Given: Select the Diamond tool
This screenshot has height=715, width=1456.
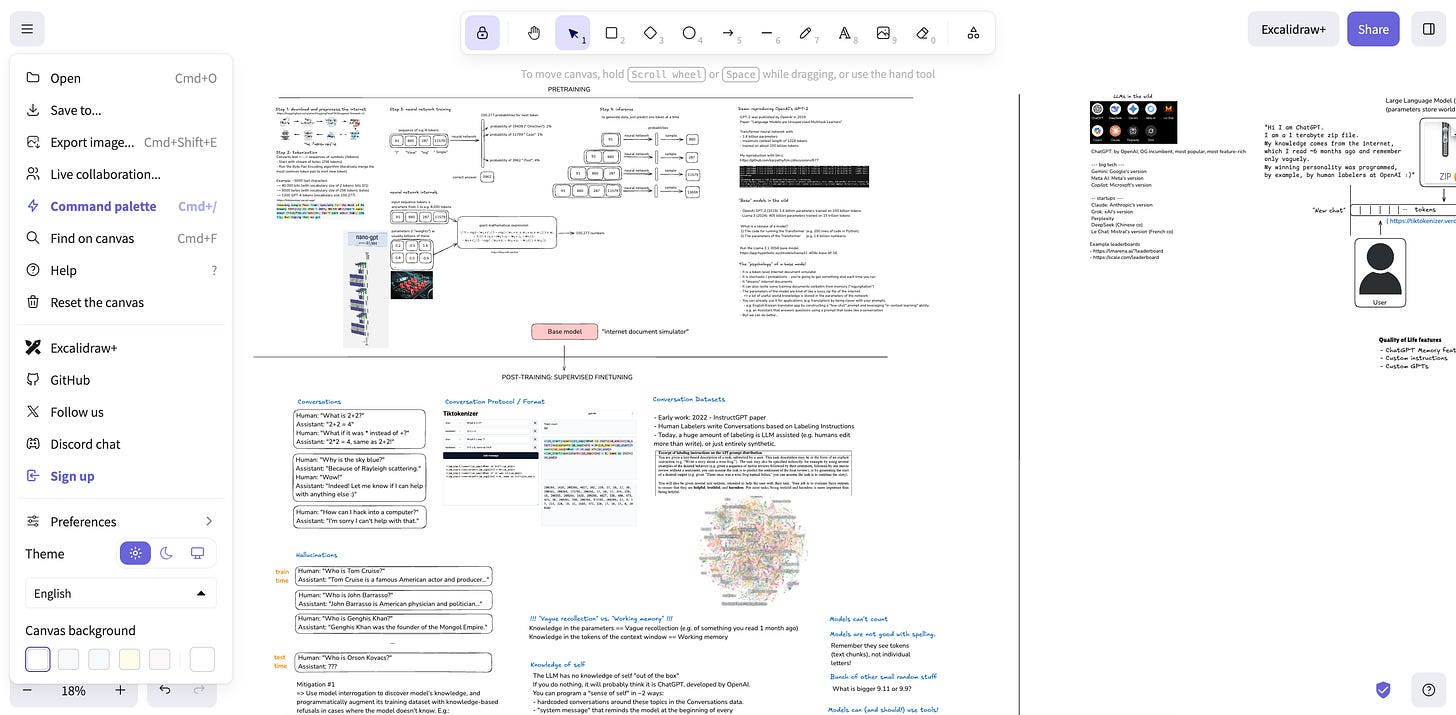Looking at the screenshot, I should tap(651, 31).
